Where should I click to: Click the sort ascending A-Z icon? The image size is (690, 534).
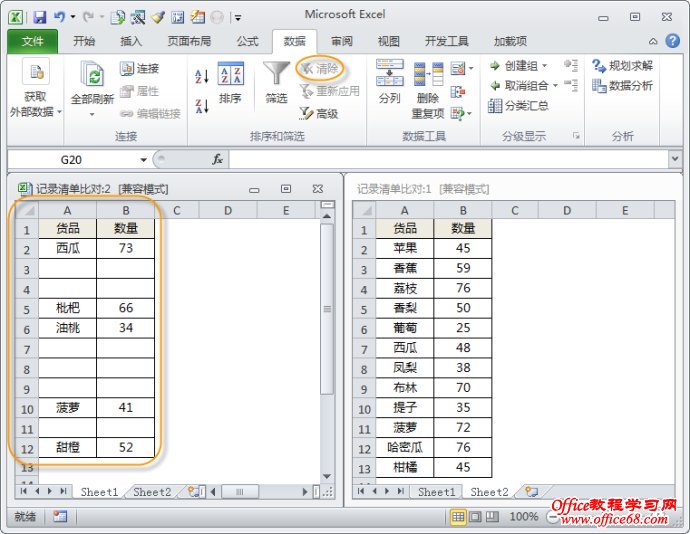coord(201,76)
